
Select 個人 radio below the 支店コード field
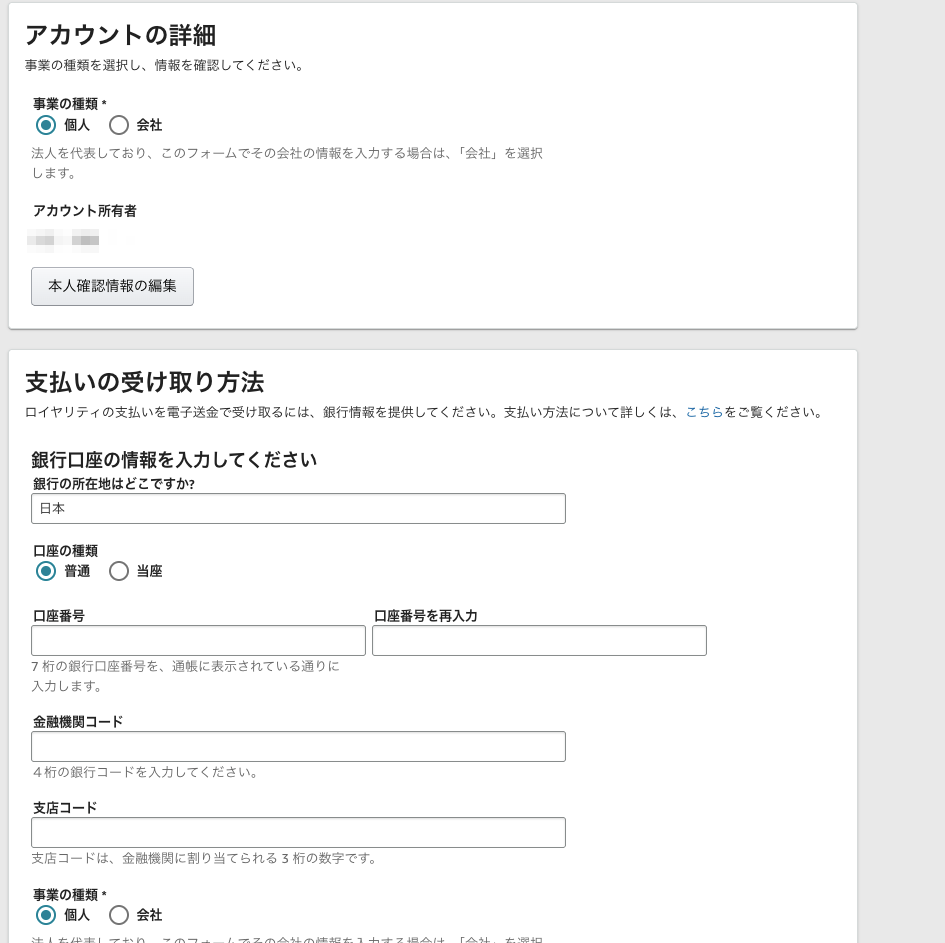(46, 915)
